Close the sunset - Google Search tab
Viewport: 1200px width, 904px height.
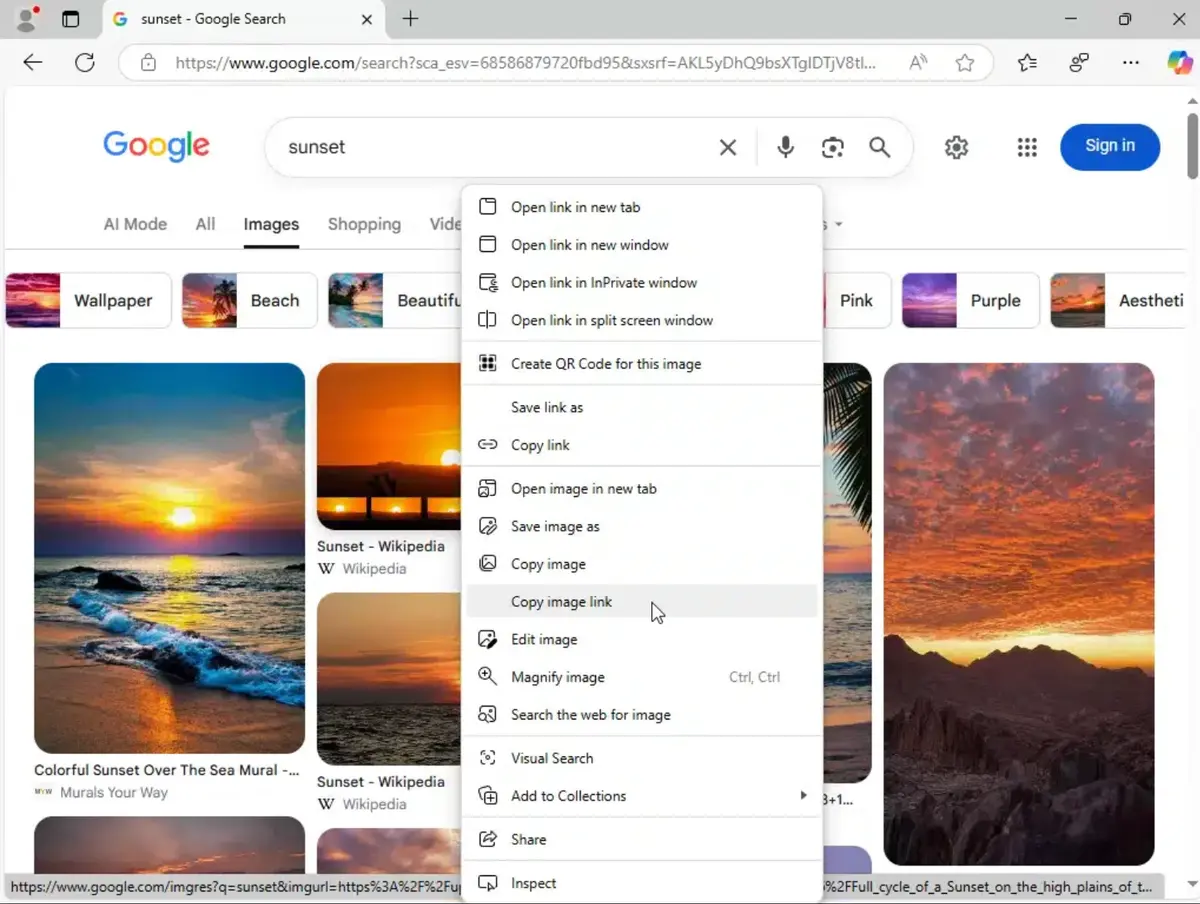coord(366,19)
